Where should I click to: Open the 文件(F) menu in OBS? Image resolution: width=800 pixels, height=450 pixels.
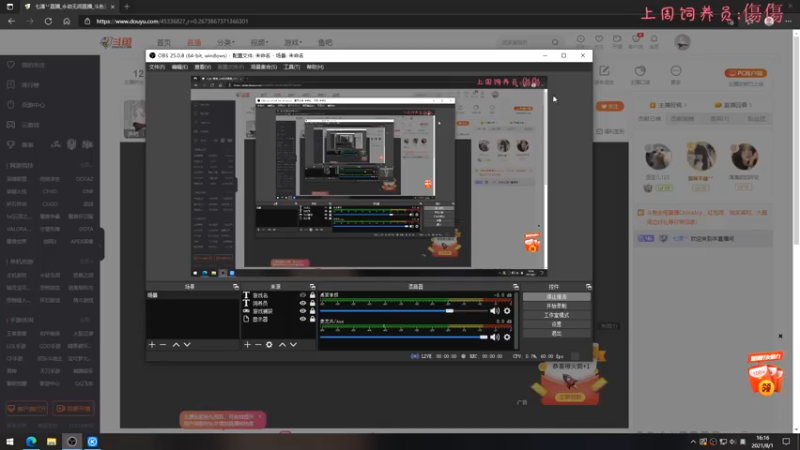[157, 67]
